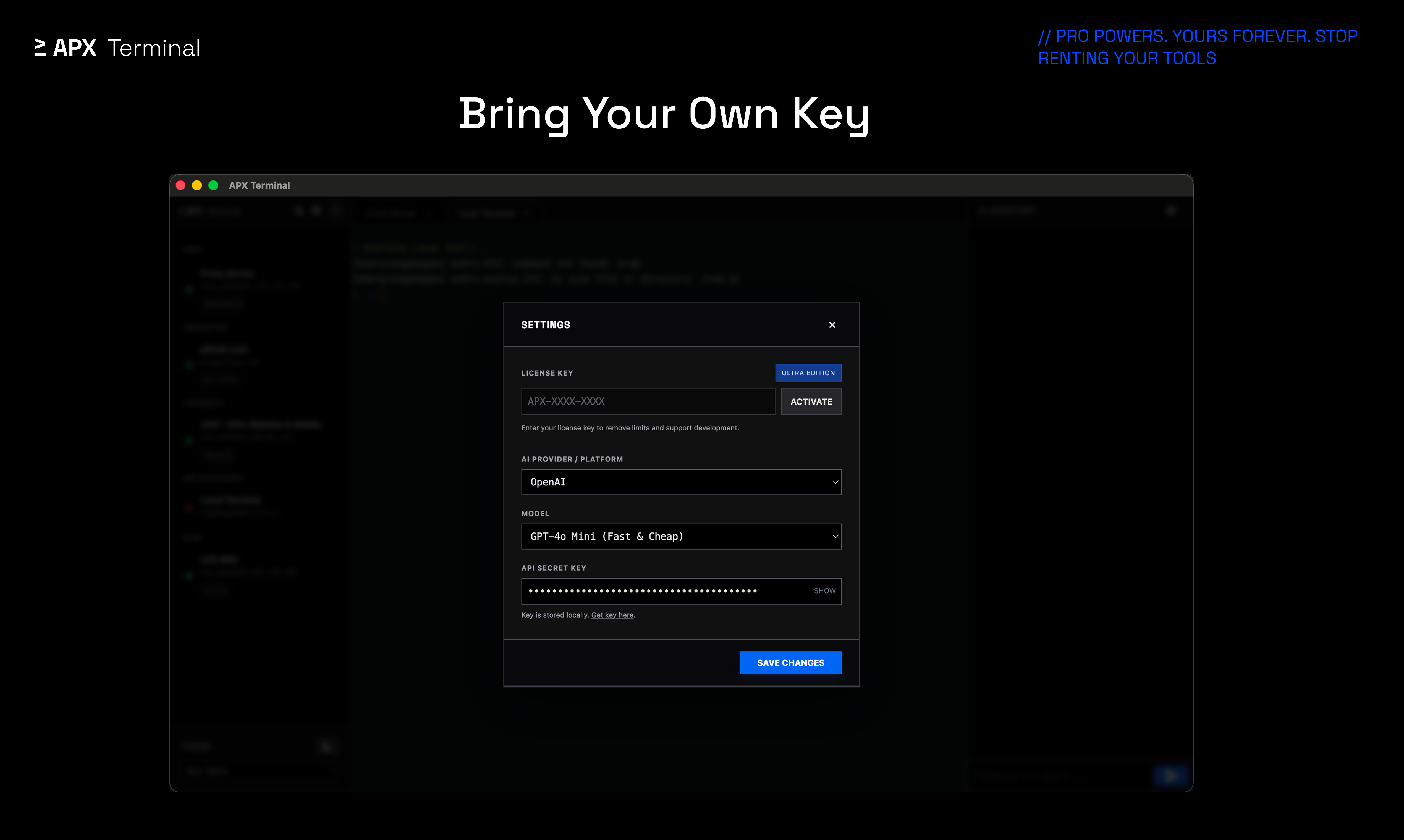Follow the Get key here link
Screen dimensions: 1404x840
click(612, 615)
